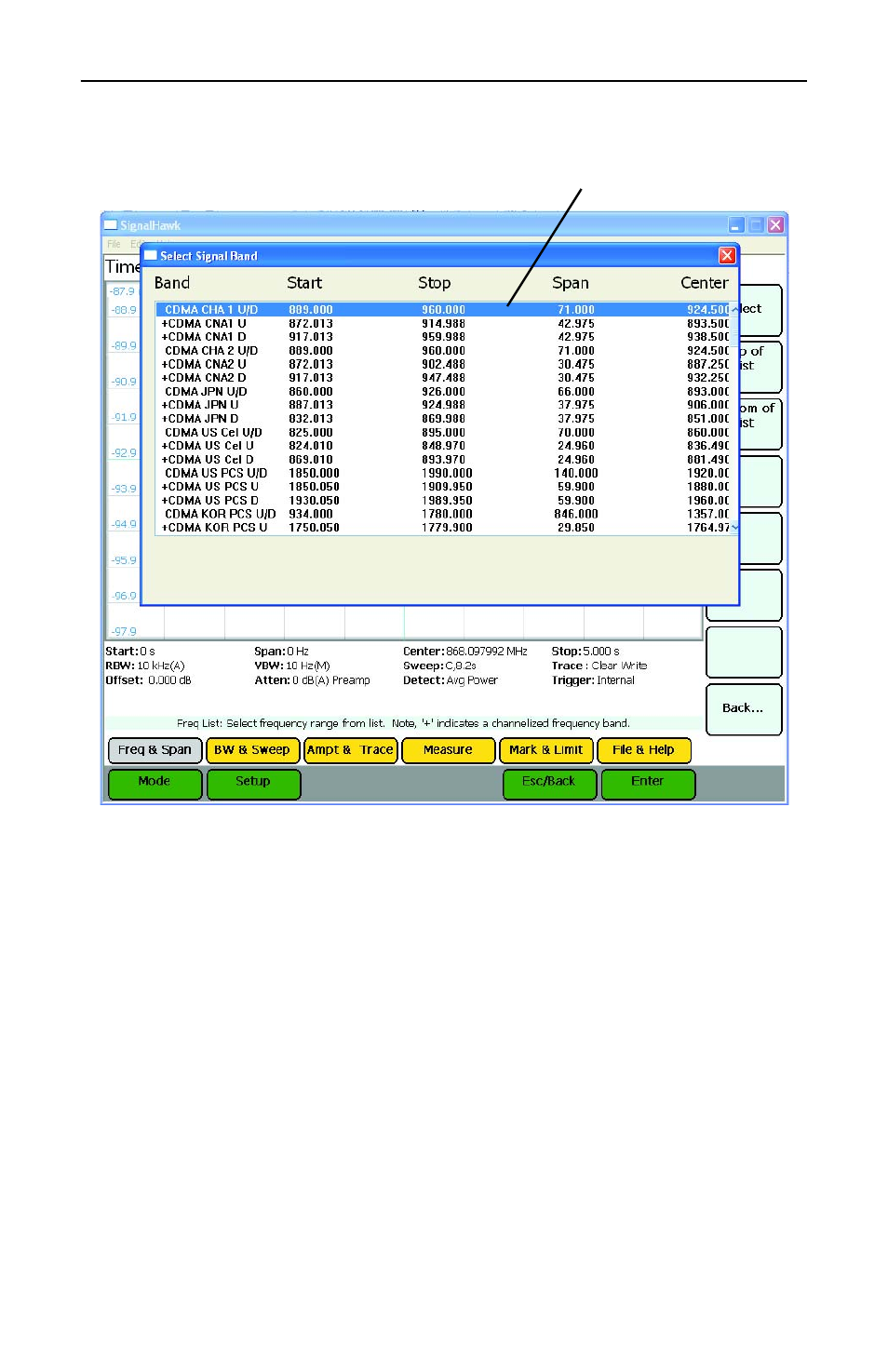The width and height of the screenshot is (888, 1372).
Task: Click the Sweep: C,8.2s readout
Action: pyautogui.click(x=439, y=666)
